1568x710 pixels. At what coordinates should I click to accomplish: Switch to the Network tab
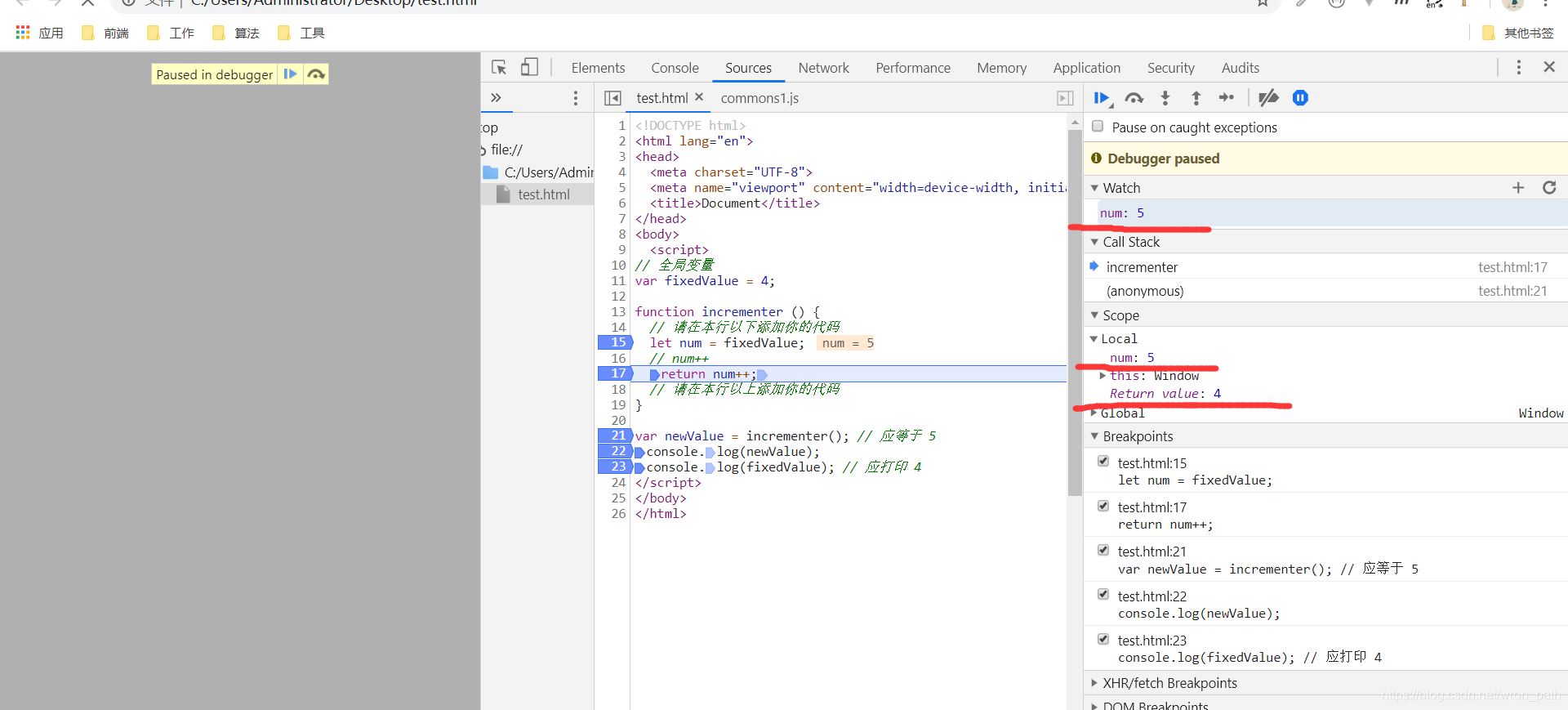coord(823,68)
